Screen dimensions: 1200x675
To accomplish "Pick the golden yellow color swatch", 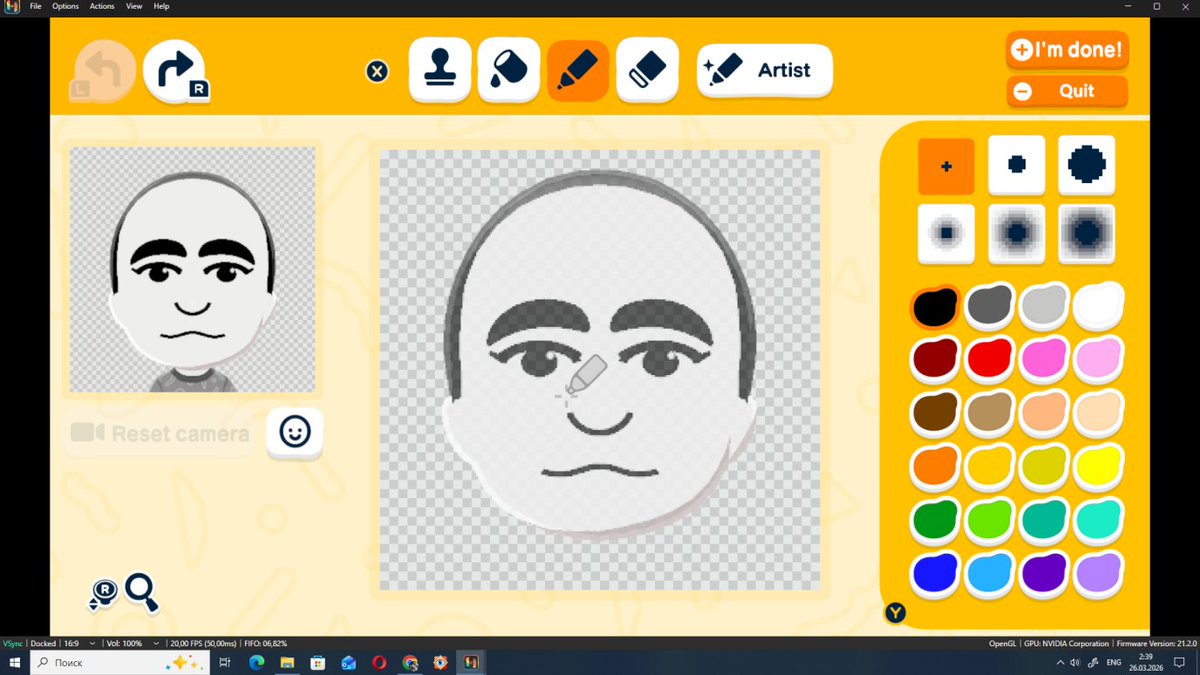I will pos(990,466).
